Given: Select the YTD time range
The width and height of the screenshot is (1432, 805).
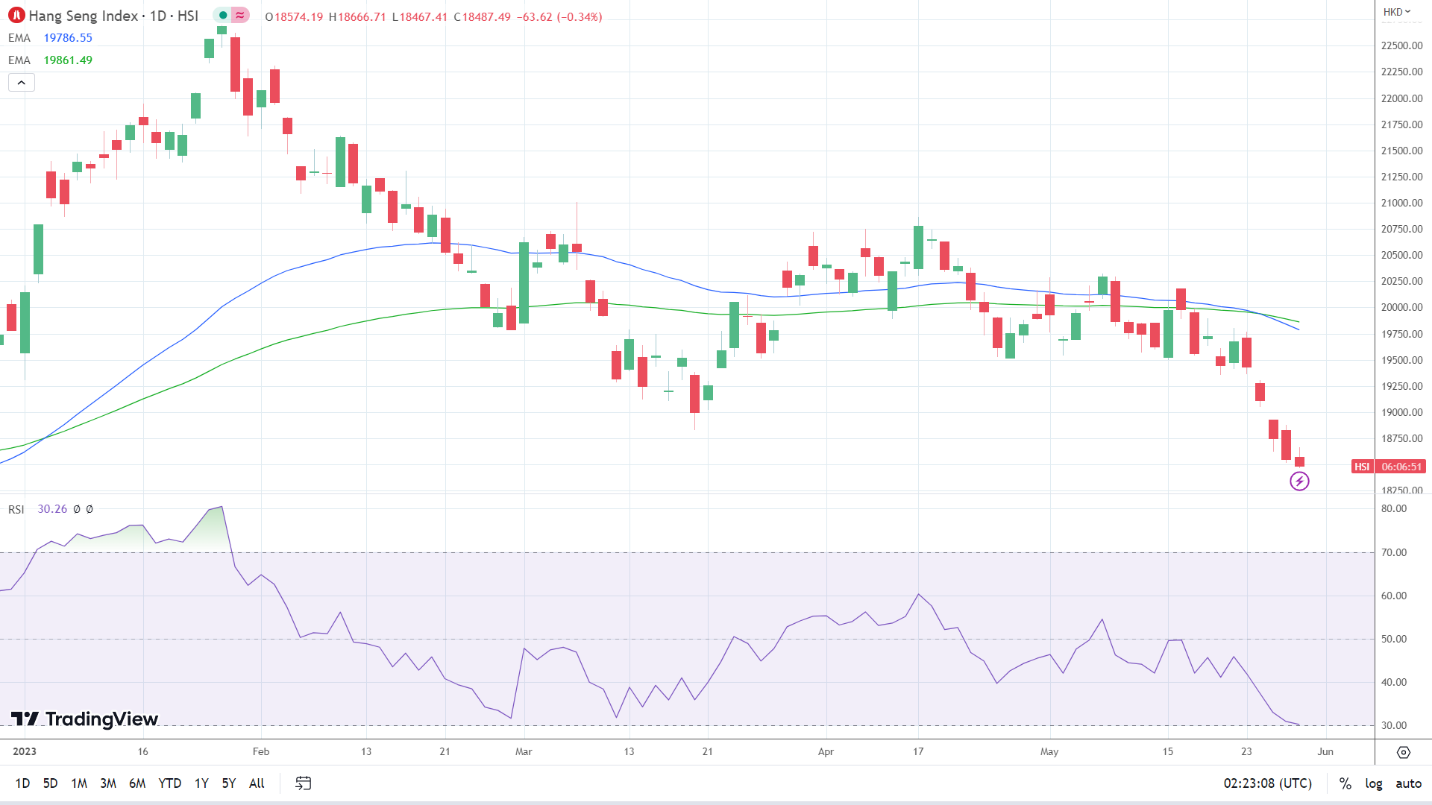Looking at the screenshot, I should (170, 783).
